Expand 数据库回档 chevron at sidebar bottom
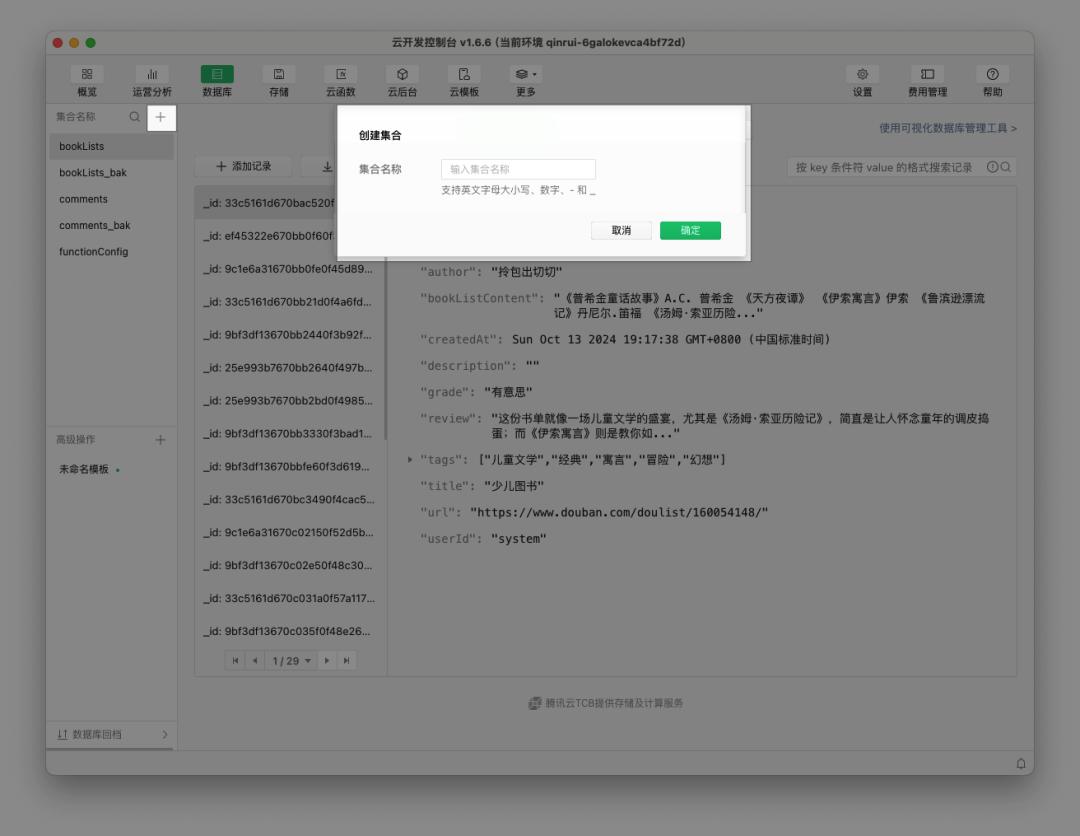1080x836 pixels. click(x=165, y=734)
